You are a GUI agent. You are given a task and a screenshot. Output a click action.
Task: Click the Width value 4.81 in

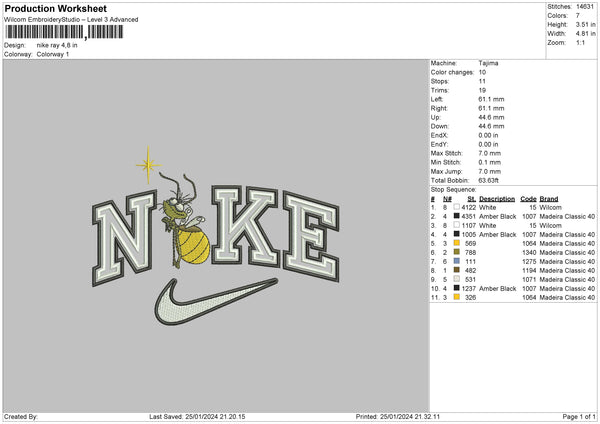click(x=585, y=34)
